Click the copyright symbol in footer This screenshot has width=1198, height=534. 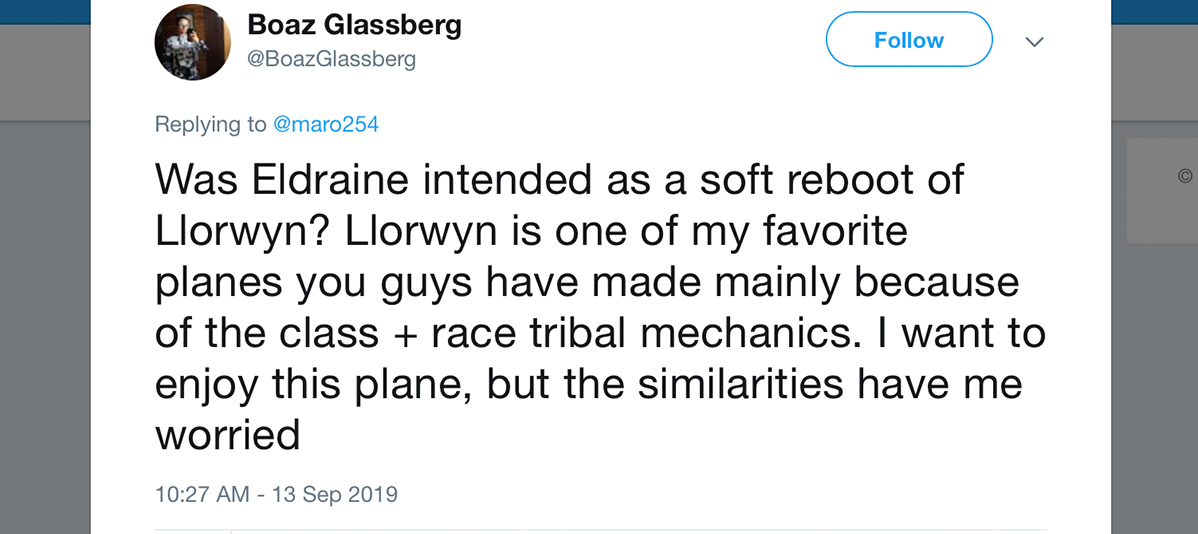[1185, 176]
